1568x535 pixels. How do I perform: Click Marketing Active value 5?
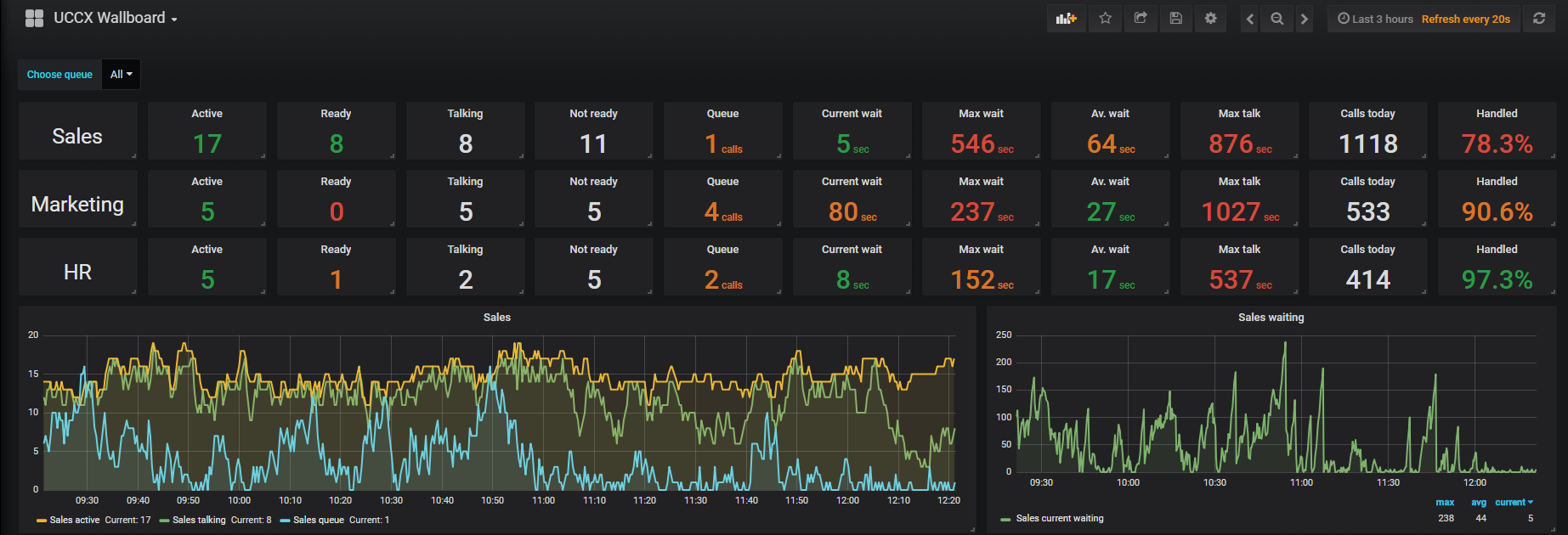click(207, 211)
